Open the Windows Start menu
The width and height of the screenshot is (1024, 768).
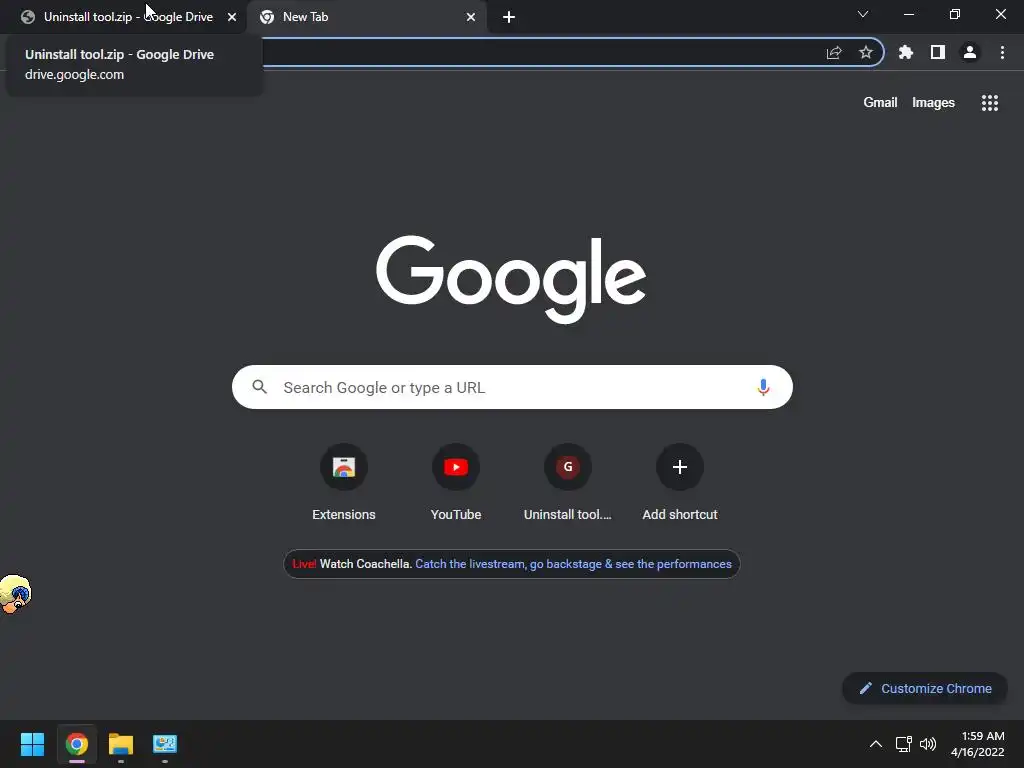click(32, 744)
